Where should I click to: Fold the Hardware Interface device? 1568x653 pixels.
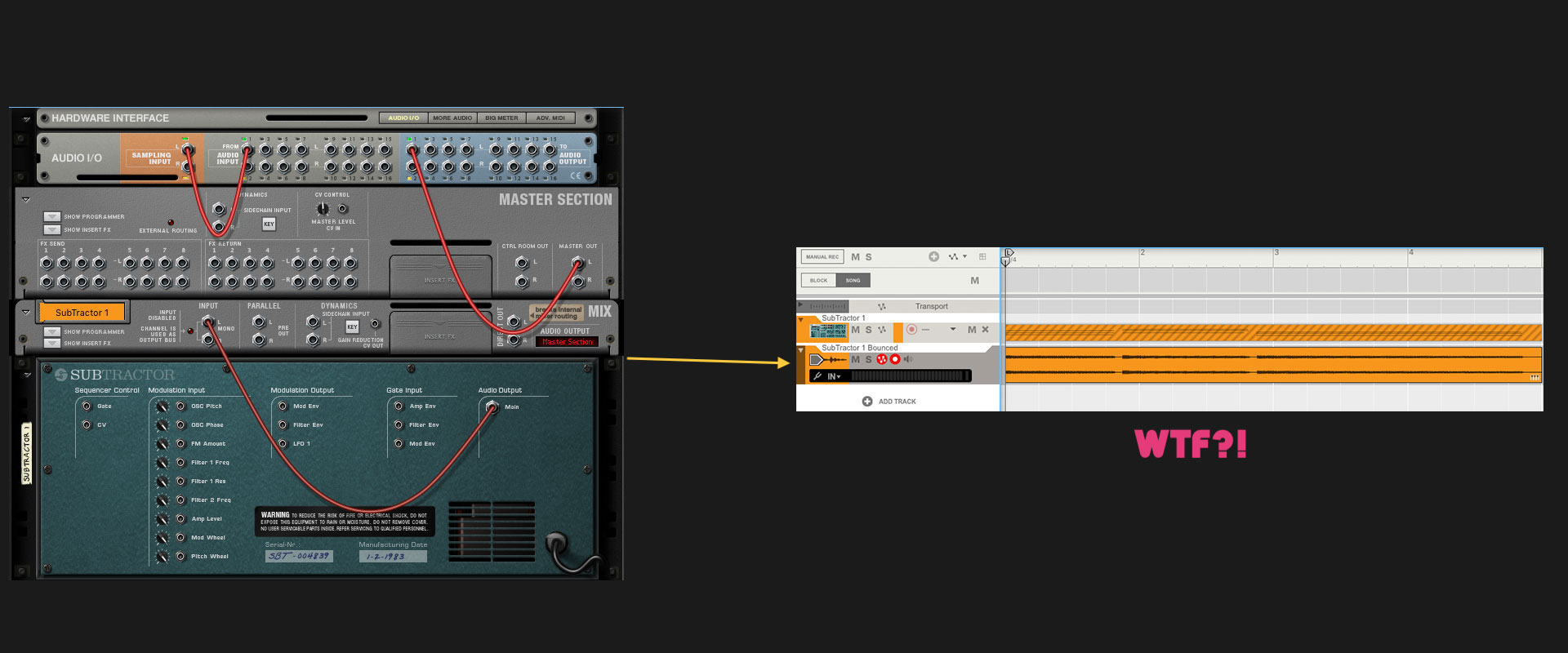pyautogui.click(x=25, y=118)
